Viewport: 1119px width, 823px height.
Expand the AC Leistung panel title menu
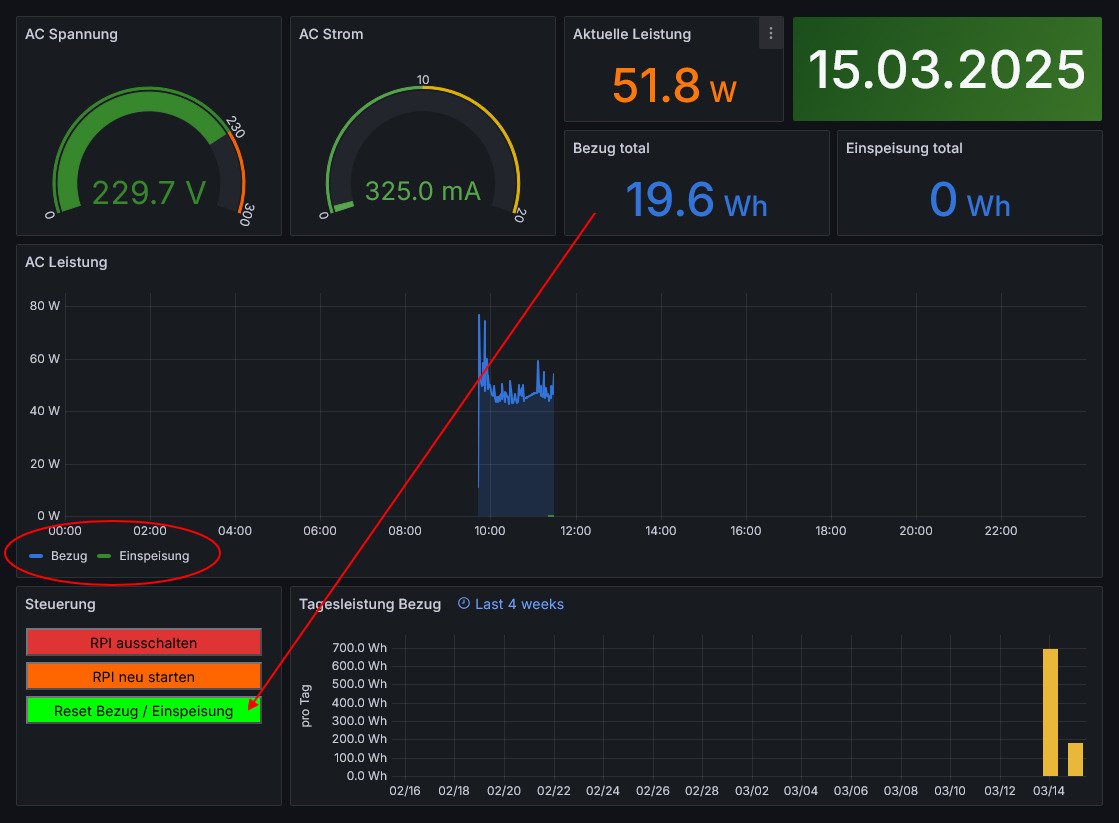pyautogui.click(x=66, y=263)
